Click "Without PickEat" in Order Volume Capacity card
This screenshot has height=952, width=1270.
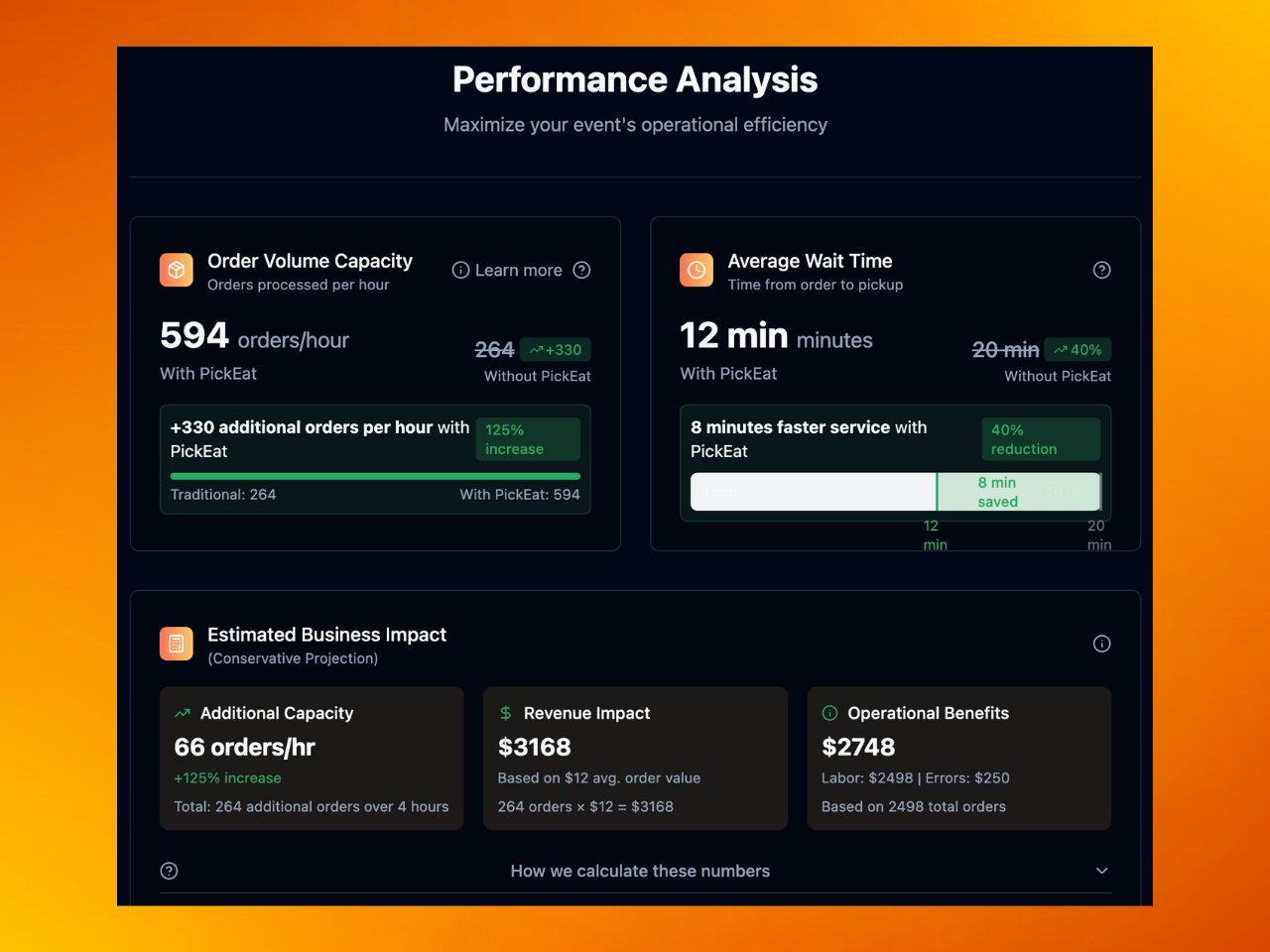click(538, 376)
